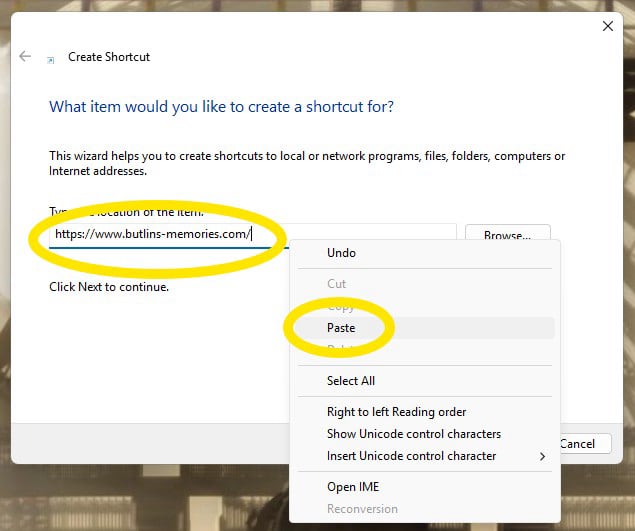The image size is (635, 531).
Task: Click the item location text field
Action: tap(253, 235)
